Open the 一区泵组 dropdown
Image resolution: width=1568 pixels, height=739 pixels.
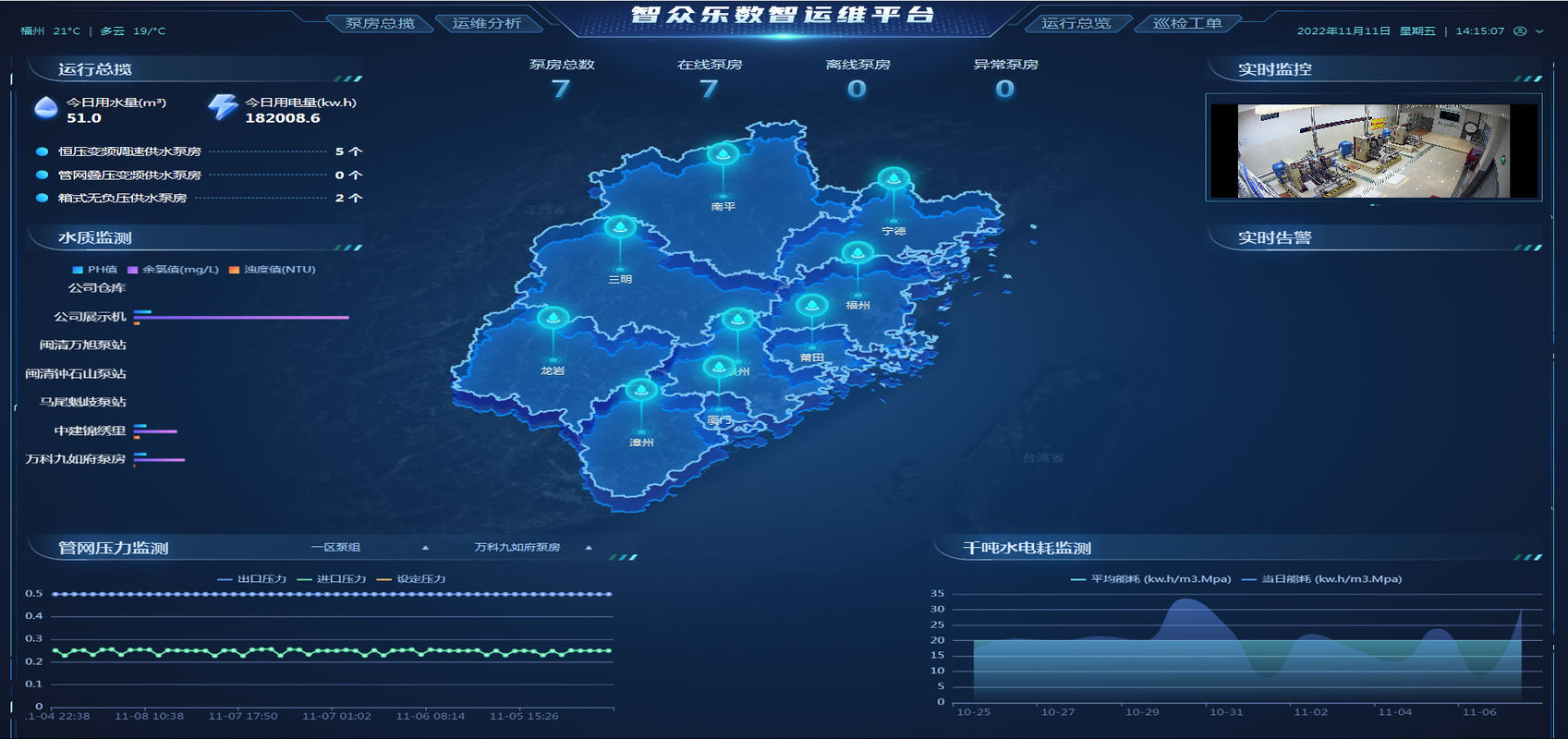coord(370,548)
